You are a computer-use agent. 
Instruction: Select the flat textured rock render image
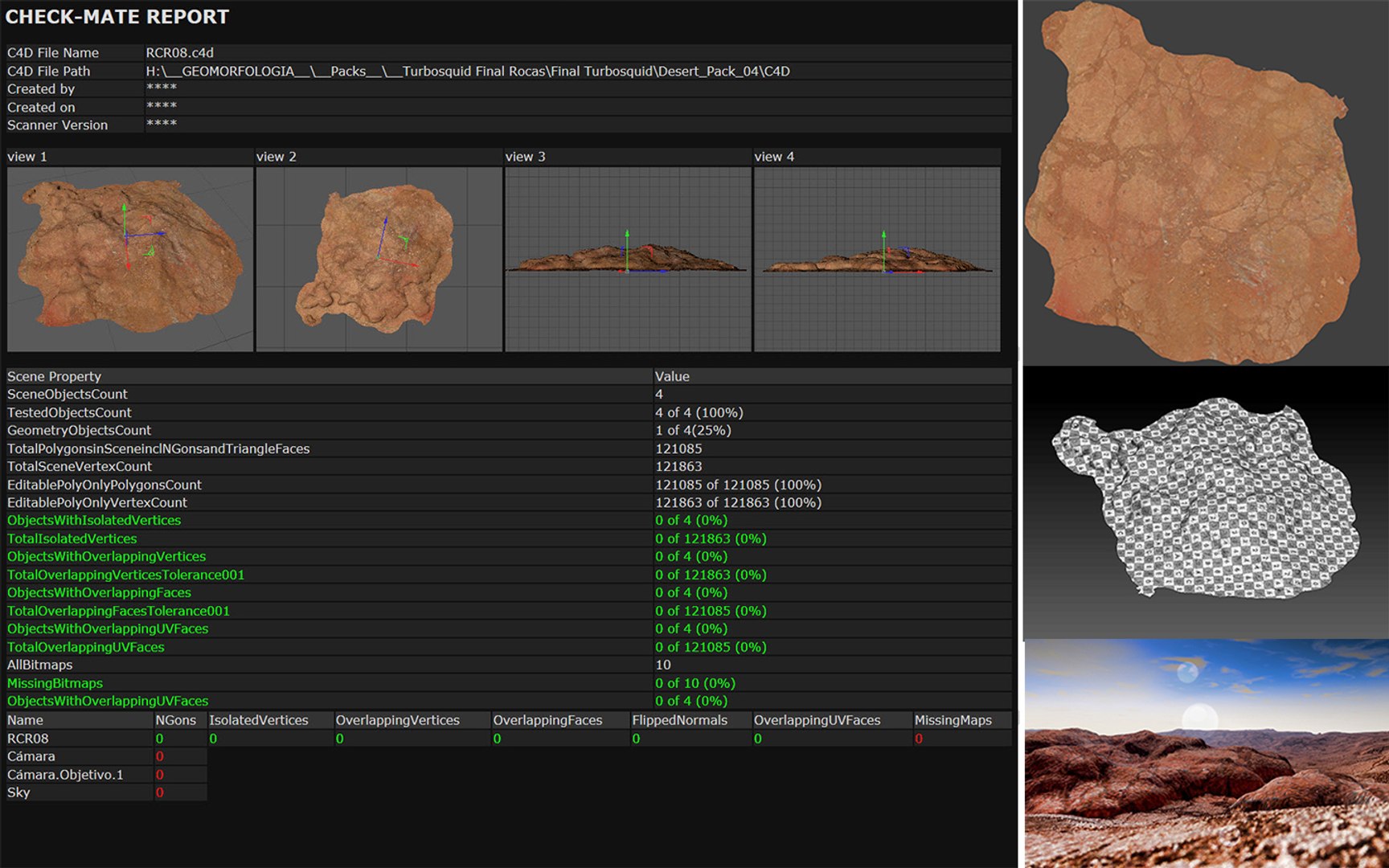[1206, 183]
